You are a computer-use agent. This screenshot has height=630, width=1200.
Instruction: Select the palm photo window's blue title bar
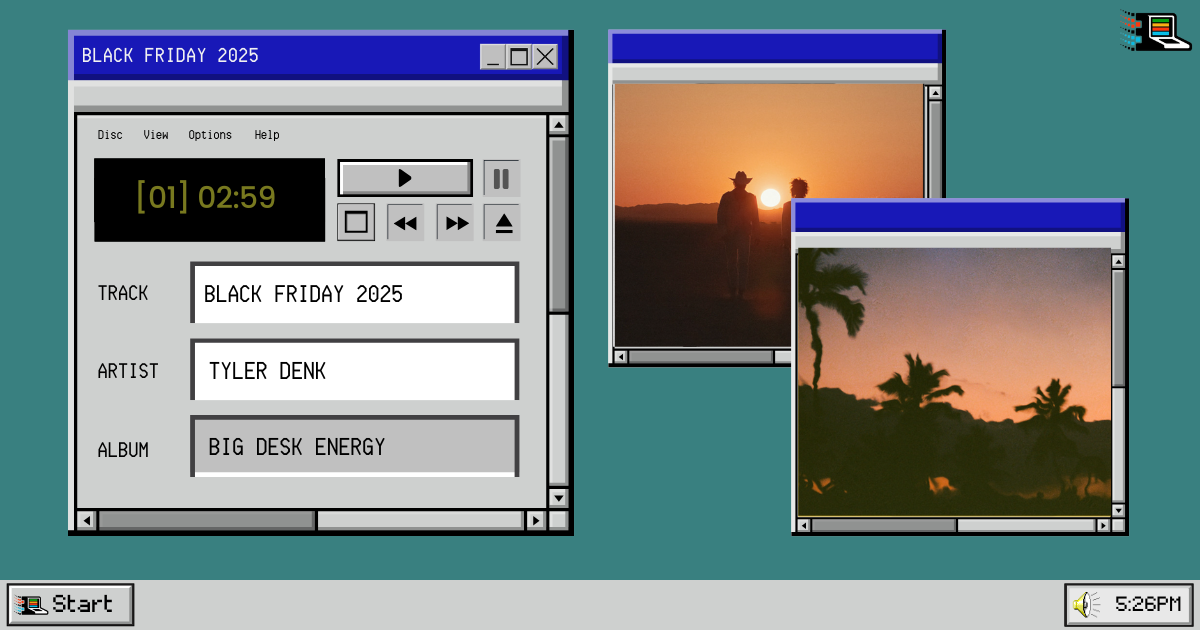959,216
